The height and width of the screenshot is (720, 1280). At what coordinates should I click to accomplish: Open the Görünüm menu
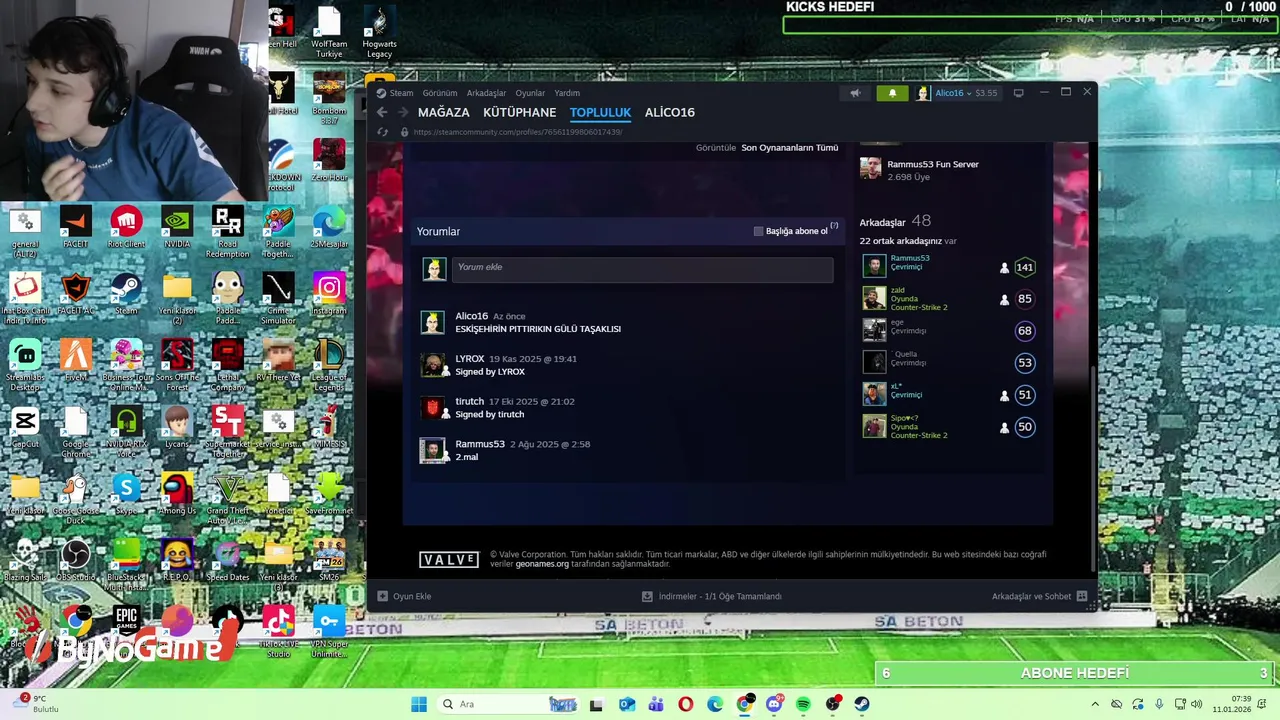(440, 93)
